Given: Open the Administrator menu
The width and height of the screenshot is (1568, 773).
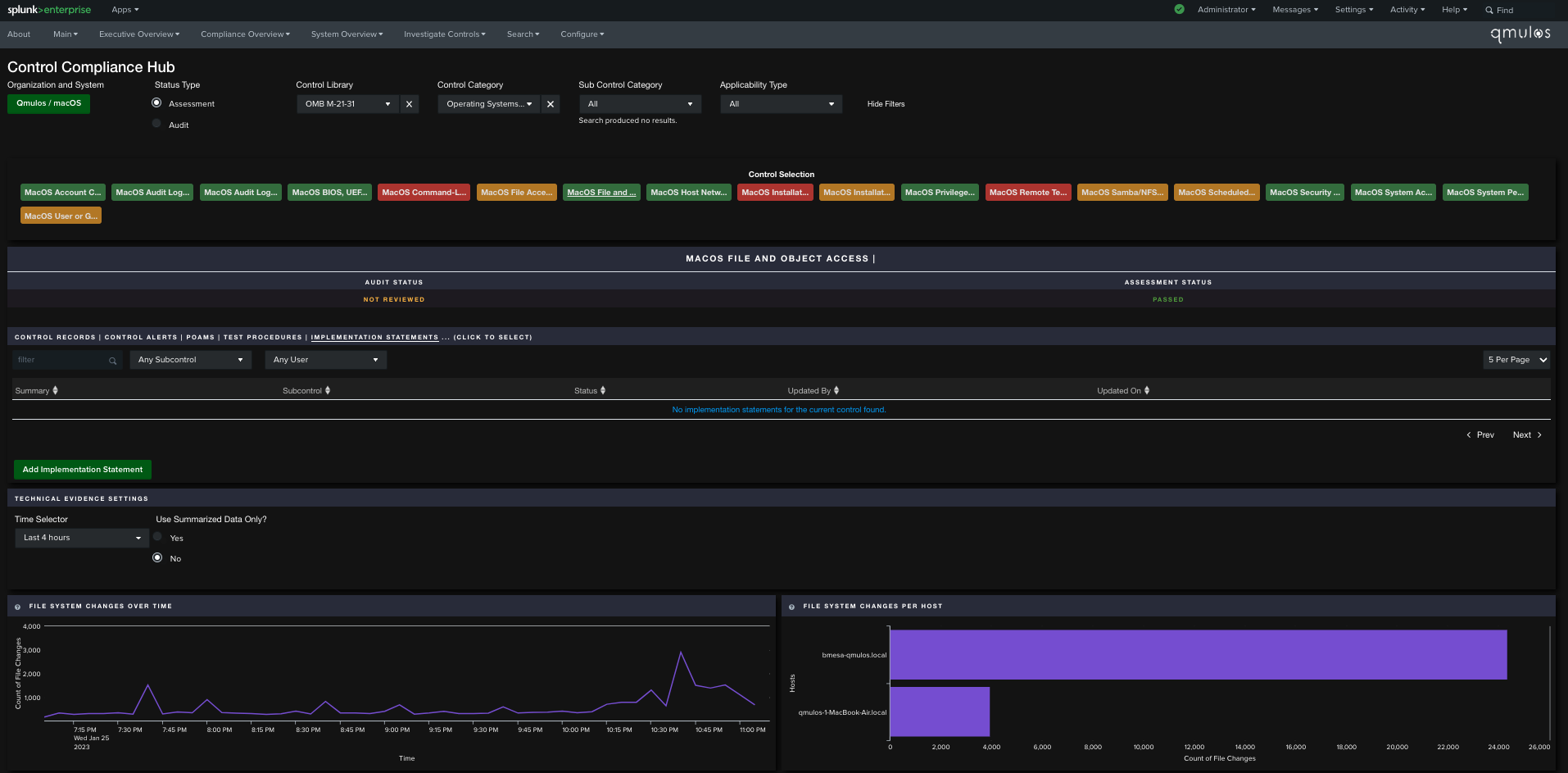Looking at the screenshot, I should click(1226, 10).
